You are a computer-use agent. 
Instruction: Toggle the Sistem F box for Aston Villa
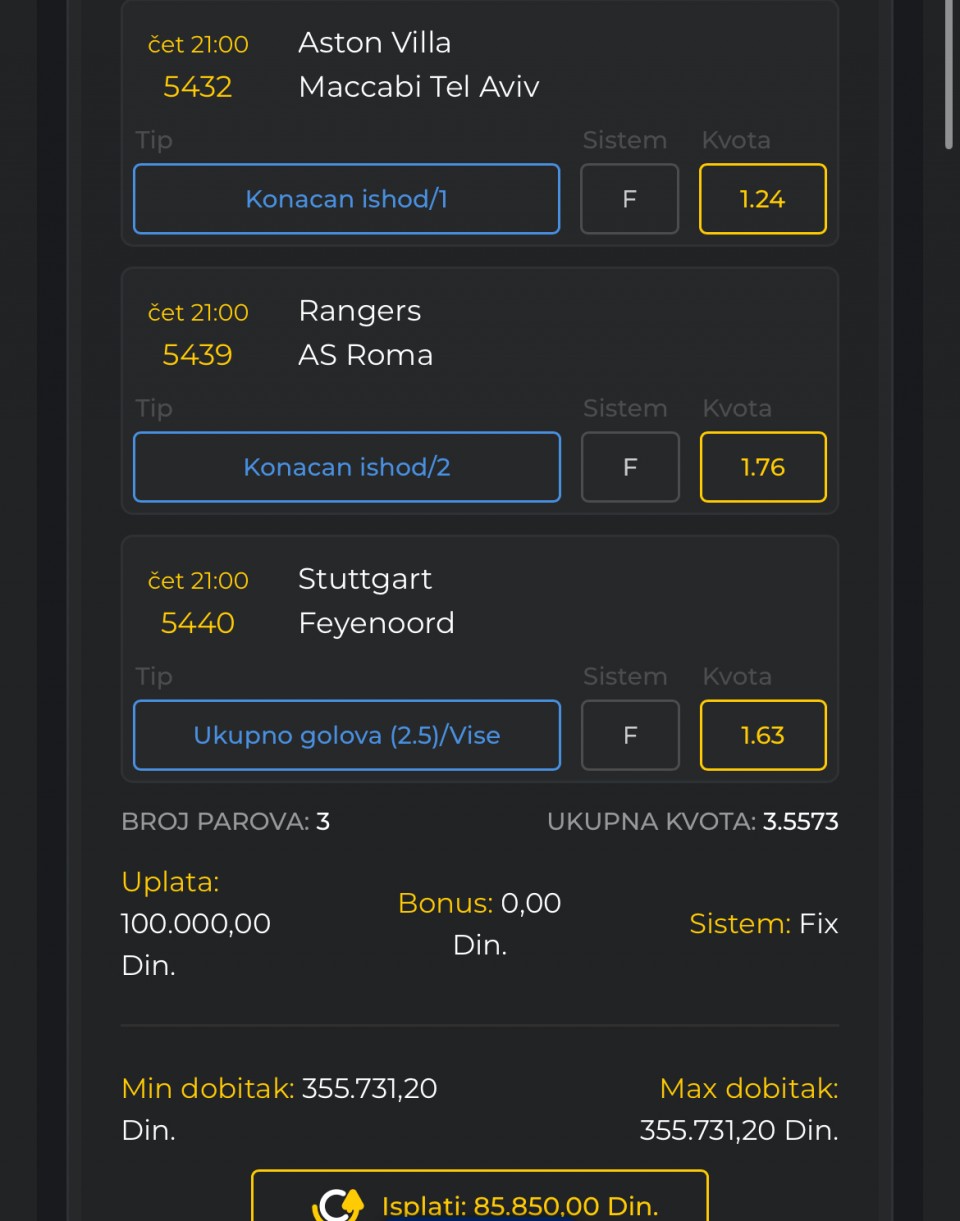629,199
